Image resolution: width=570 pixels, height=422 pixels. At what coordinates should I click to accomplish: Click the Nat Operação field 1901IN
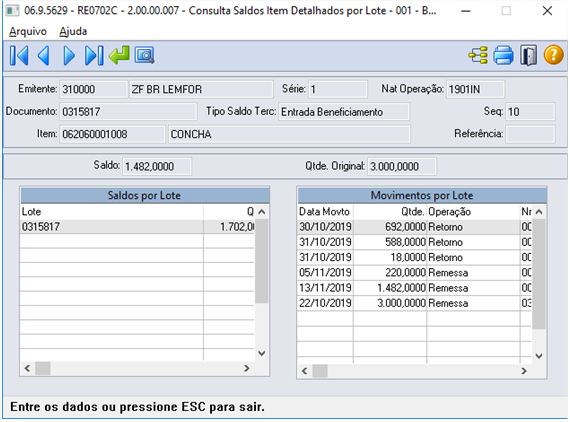[x=475, y=89]
